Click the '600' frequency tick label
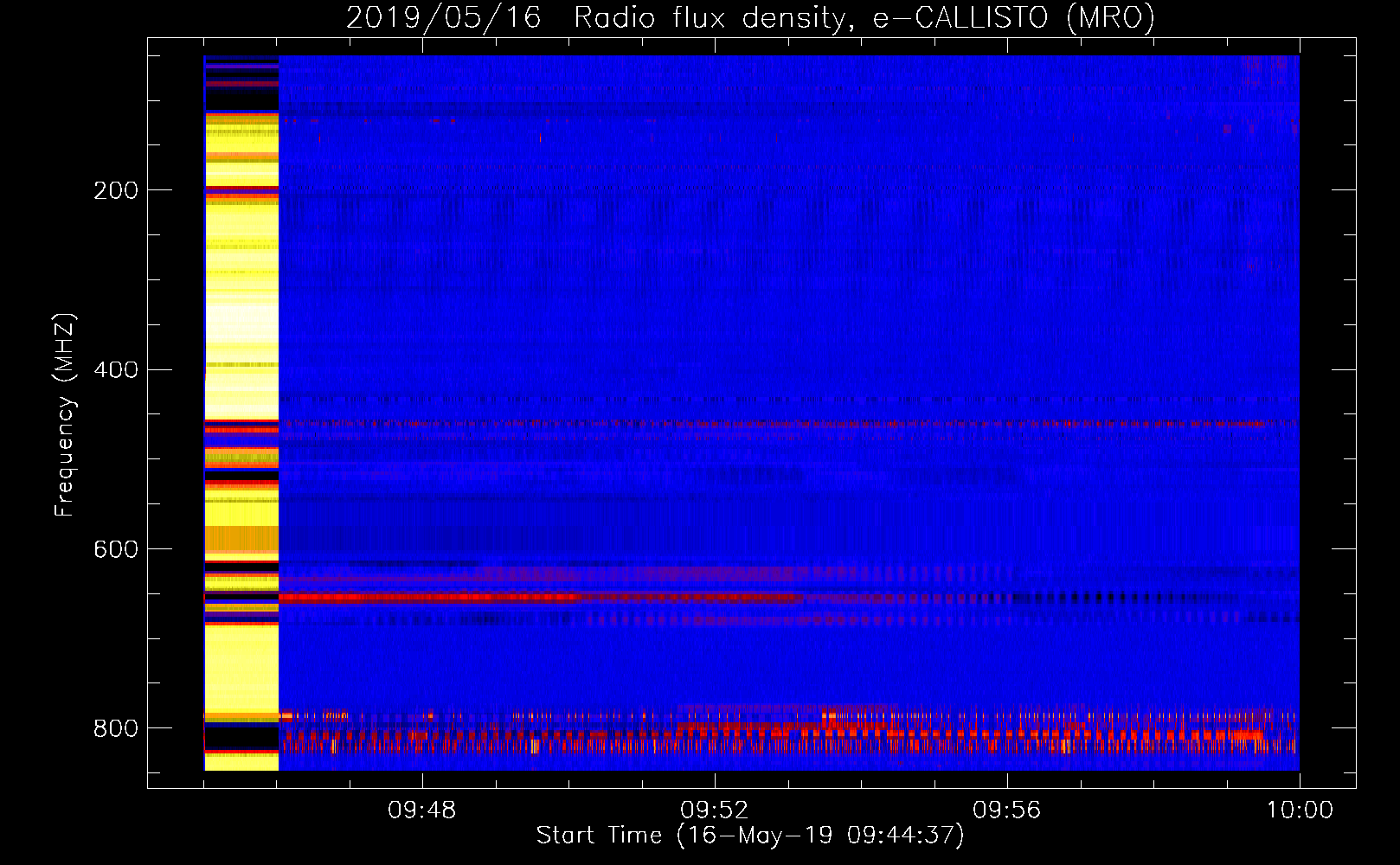 [x=116, y=550]
